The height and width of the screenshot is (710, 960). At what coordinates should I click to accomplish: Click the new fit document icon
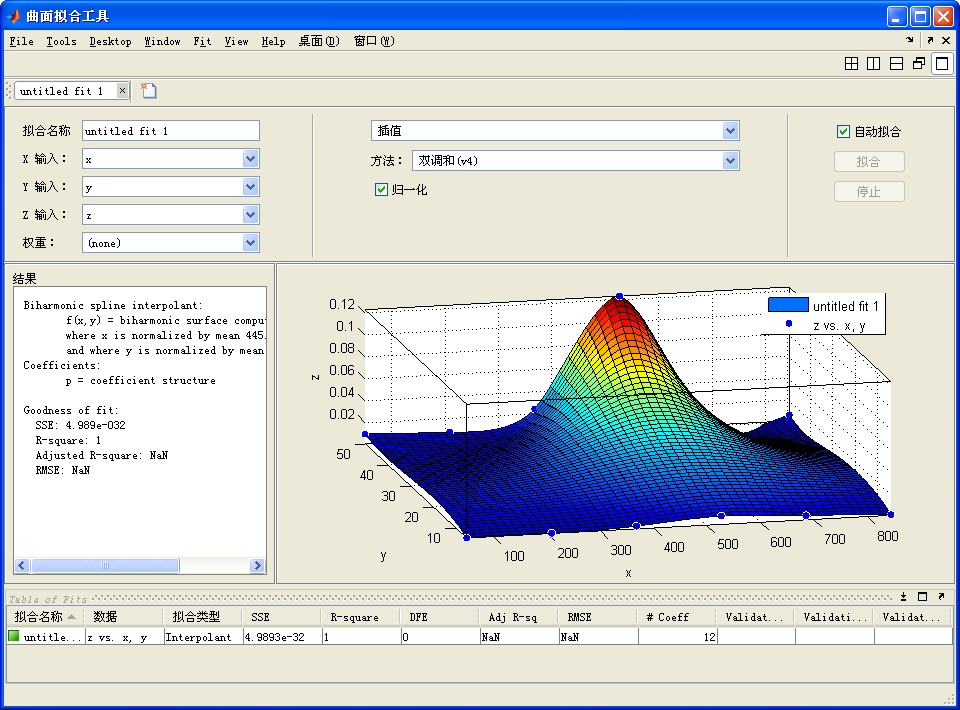149,91
